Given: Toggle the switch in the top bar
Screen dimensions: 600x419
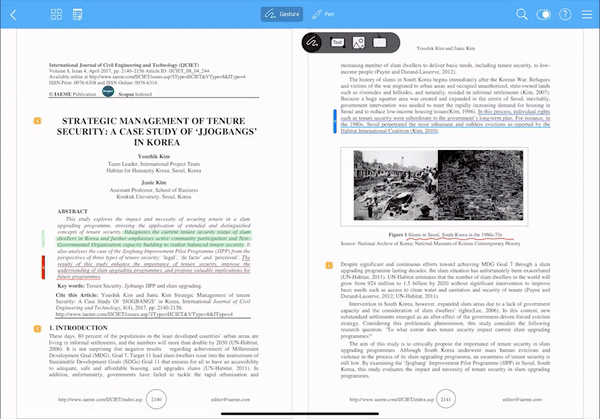Looking at the screenshot, I should [543, 15].
